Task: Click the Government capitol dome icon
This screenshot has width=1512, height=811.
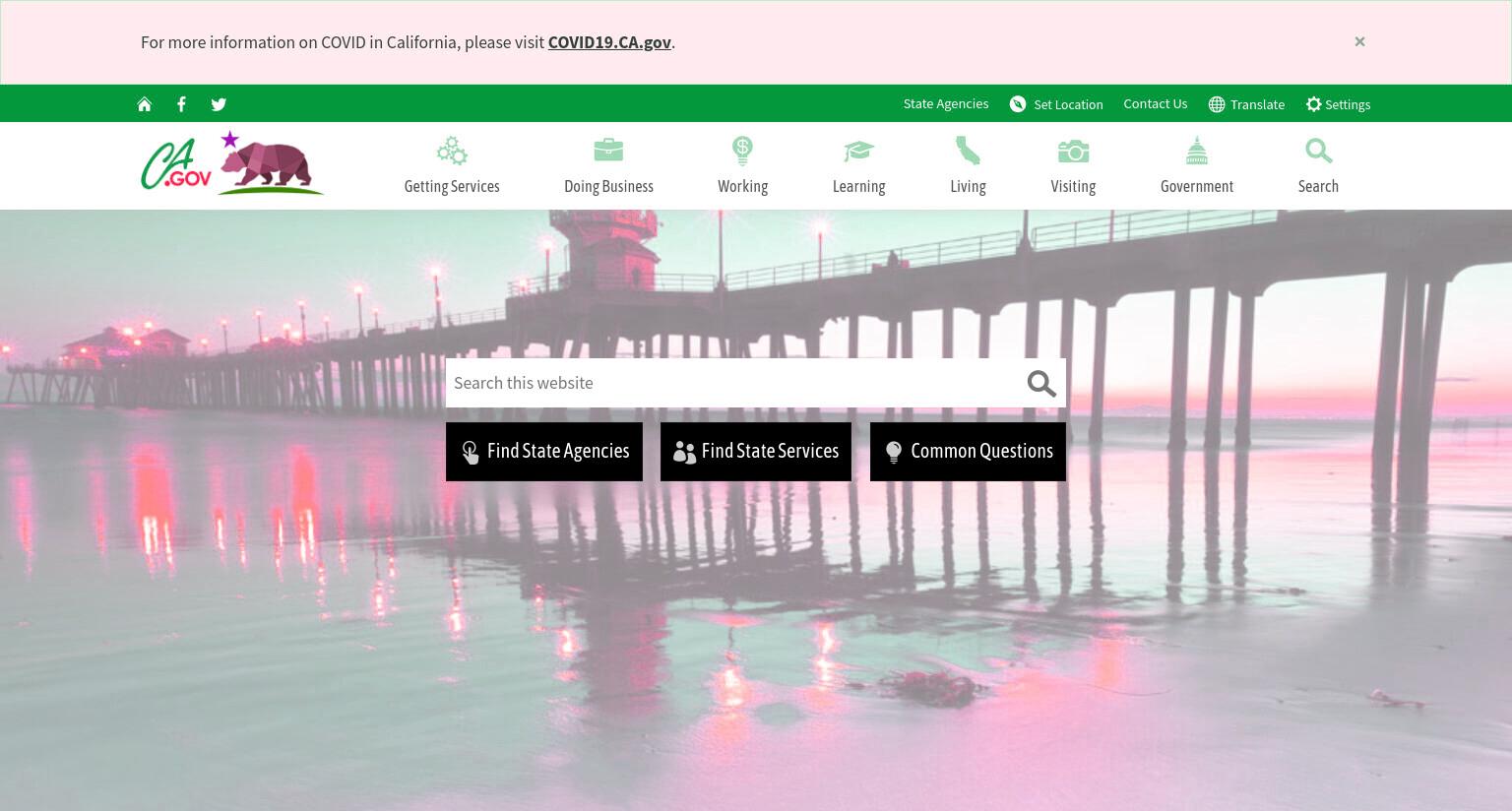Action: click(x=1197, y=151)
